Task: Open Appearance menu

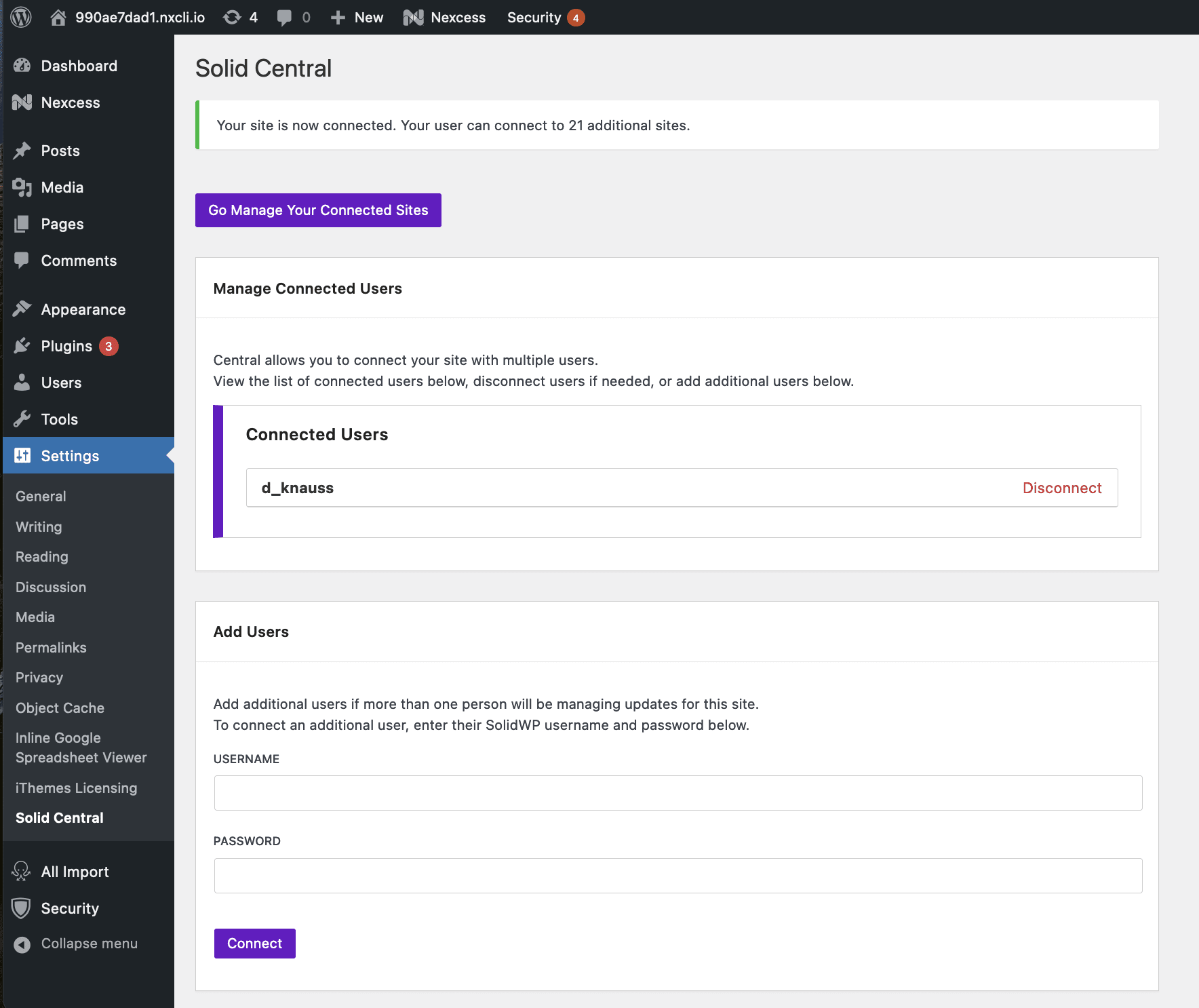Action: tap(83, 309)
